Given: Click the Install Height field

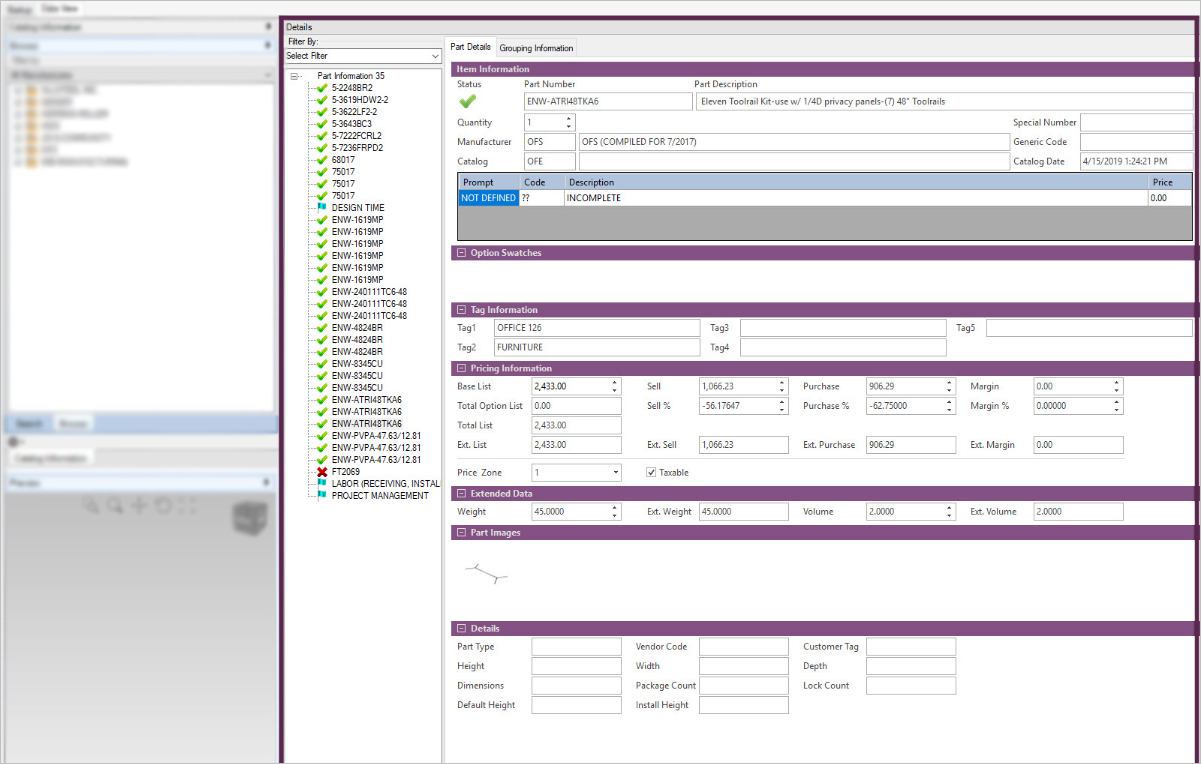Looking at the screenshot, I should tap(744, 705).
